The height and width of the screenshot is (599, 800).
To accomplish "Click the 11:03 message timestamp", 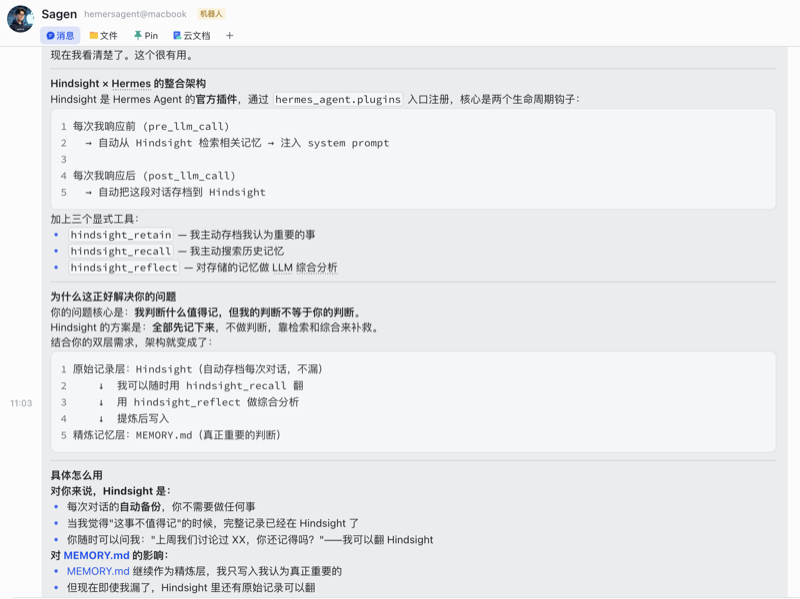I will pyautogui.click(x=21, y=403).
